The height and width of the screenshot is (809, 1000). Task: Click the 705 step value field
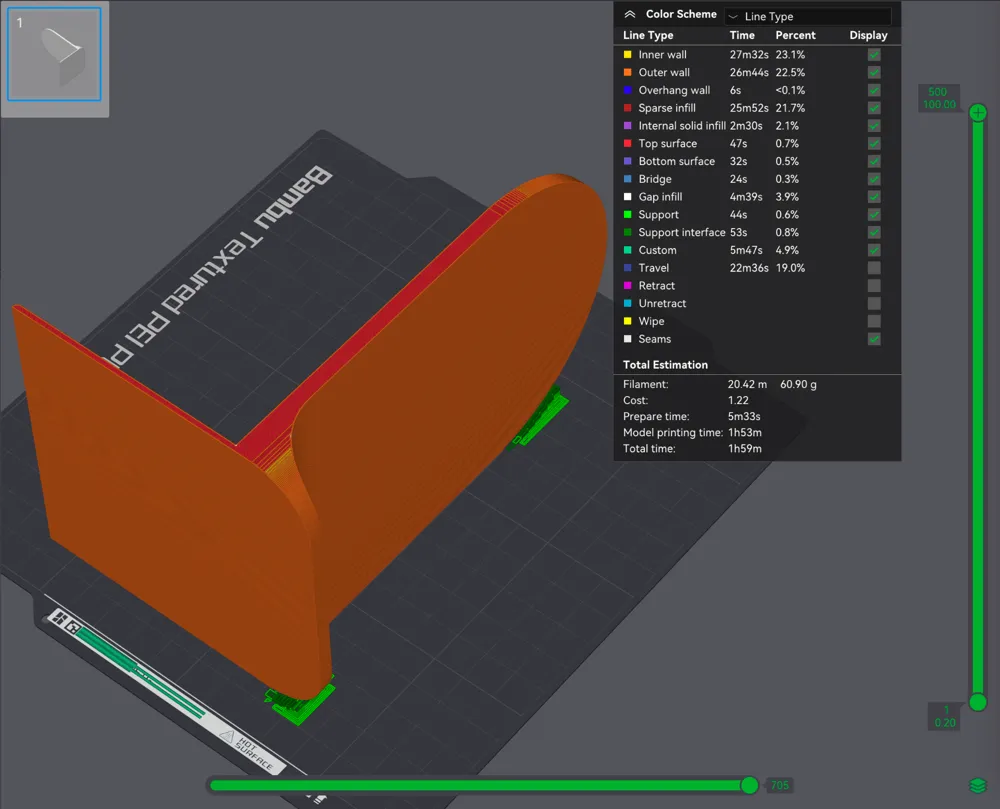779,785
